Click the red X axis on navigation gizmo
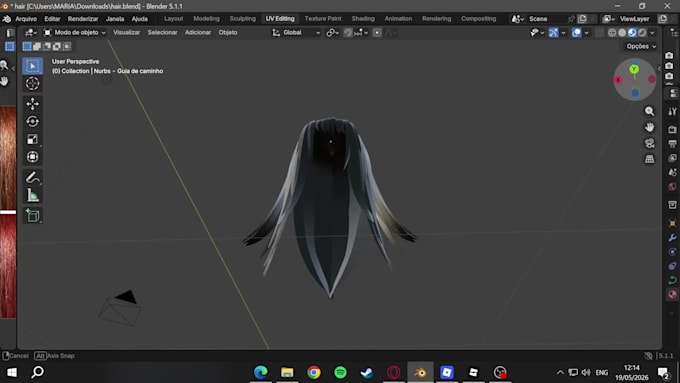This screenshot has height=383, width=680. 618,80
